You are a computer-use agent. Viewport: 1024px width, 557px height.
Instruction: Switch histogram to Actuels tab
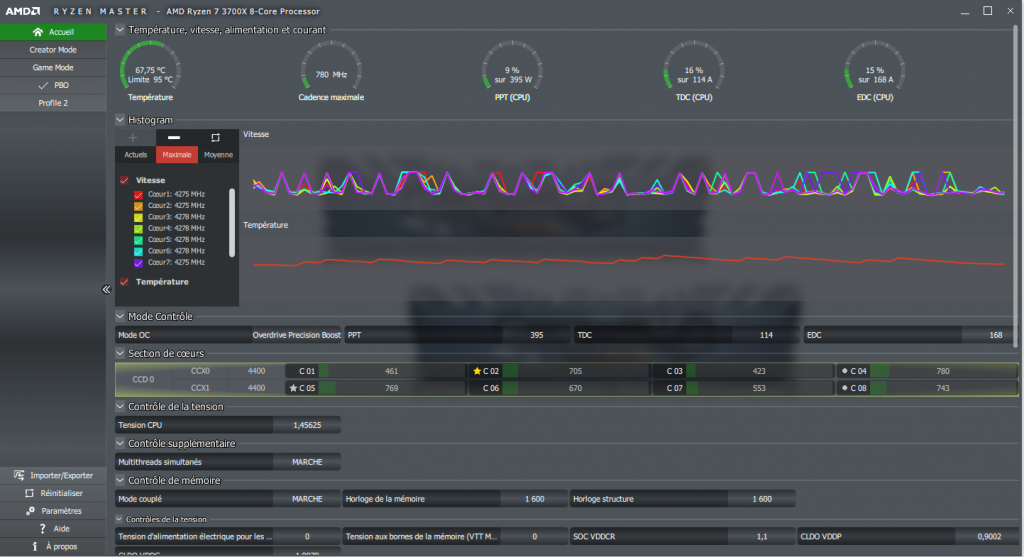click(135, 155)
